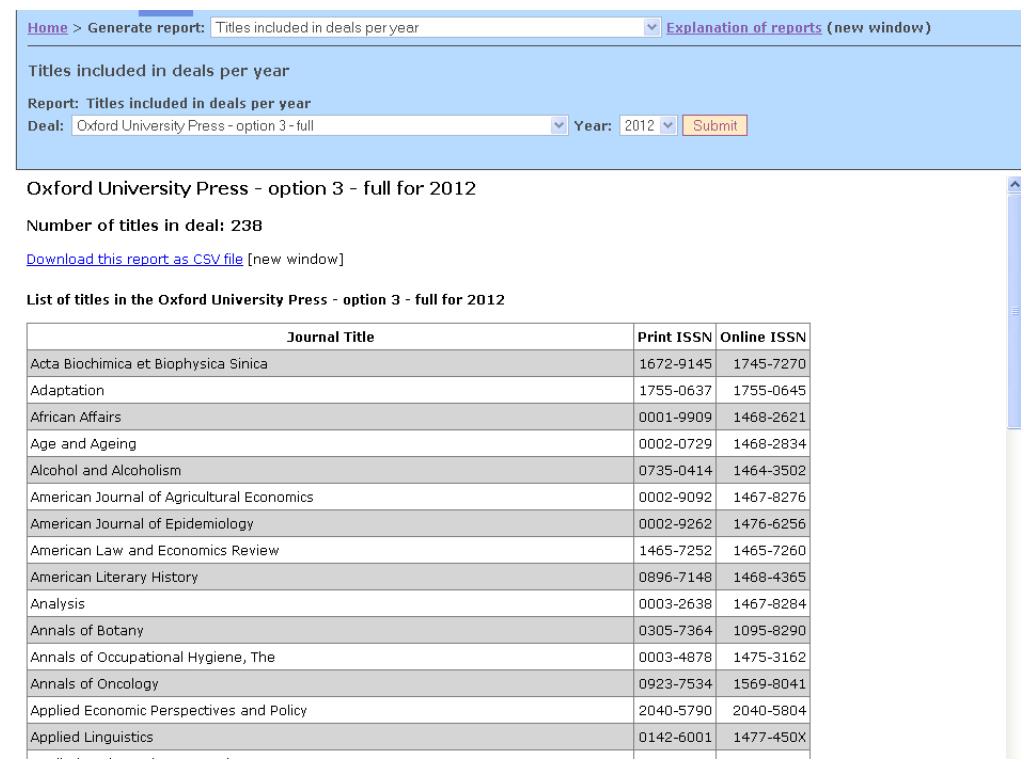
Task: Click Online ISSN 1467-8284
Action: coord(769,604)
